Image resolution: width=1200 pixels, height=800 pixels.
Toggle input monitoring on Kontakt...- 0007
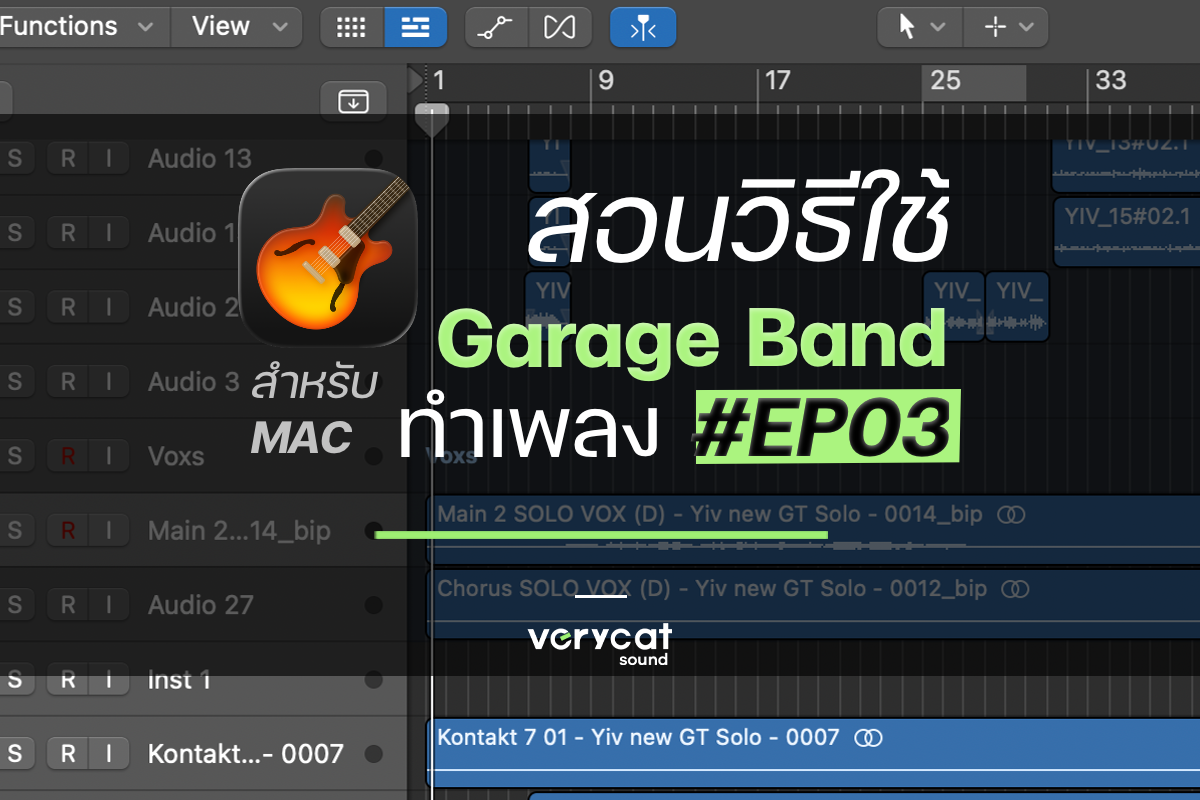(110, 754)
